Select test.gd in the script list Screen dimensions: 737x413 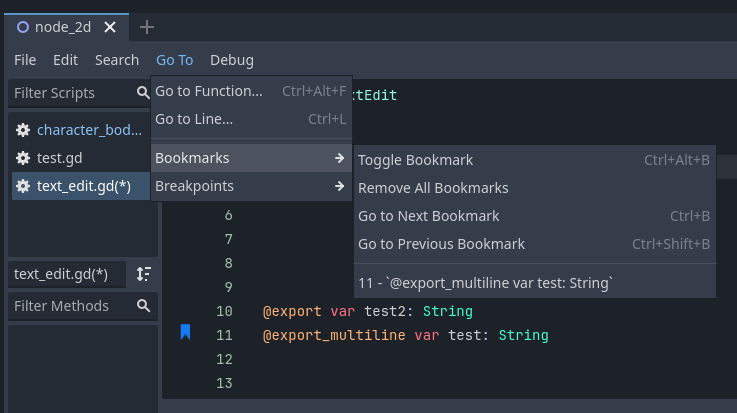coord(60,158)
